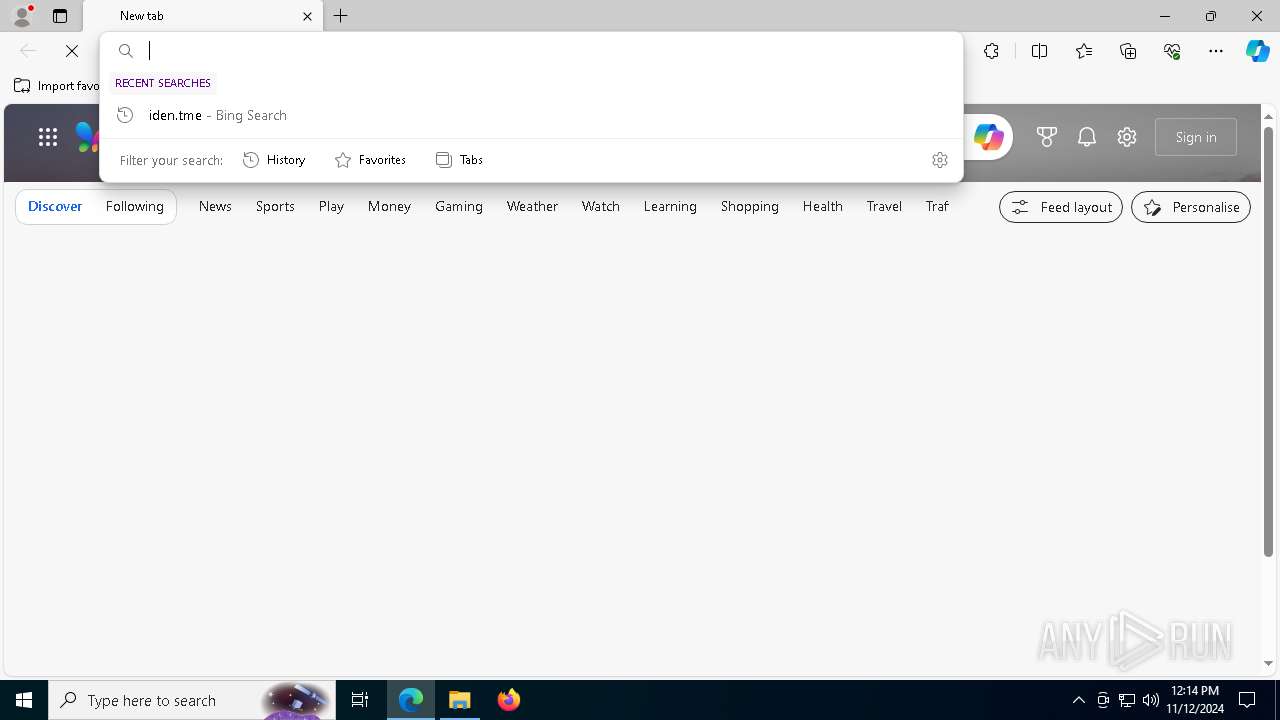Filter search by History

point(274,160)
